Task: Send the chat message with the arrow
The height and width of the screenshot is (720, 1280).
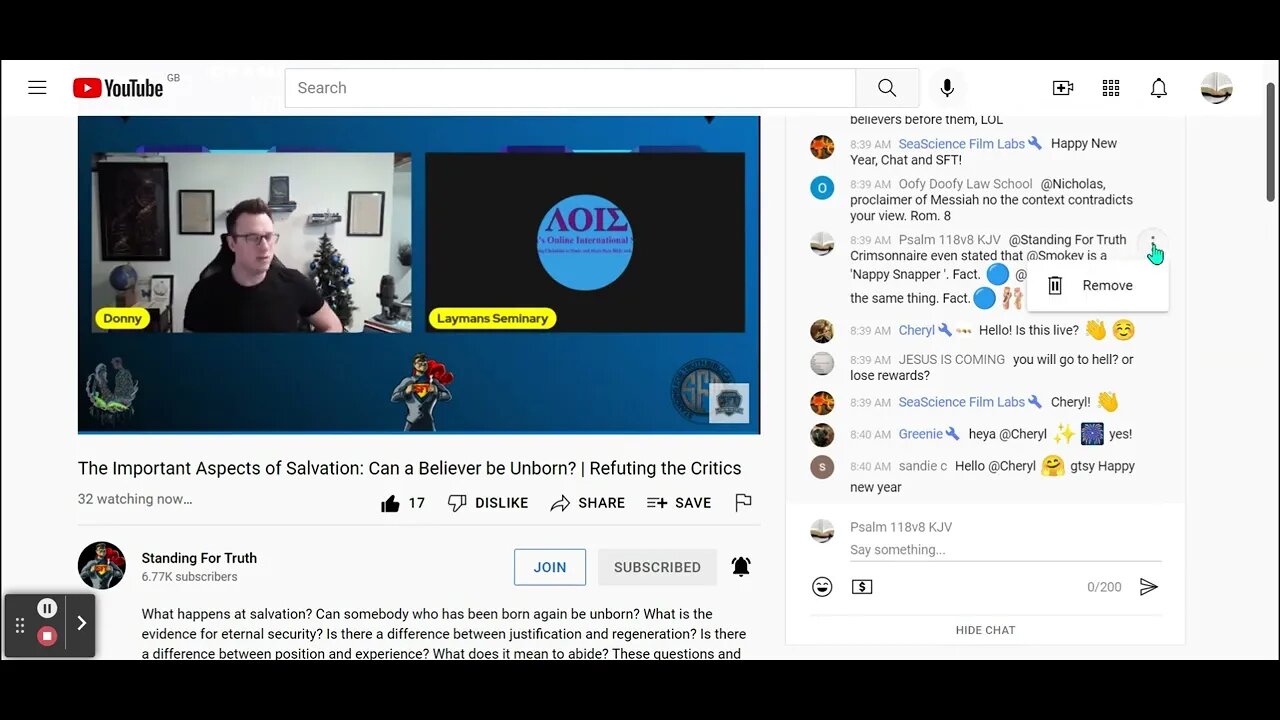Action: coord(1149,587)
